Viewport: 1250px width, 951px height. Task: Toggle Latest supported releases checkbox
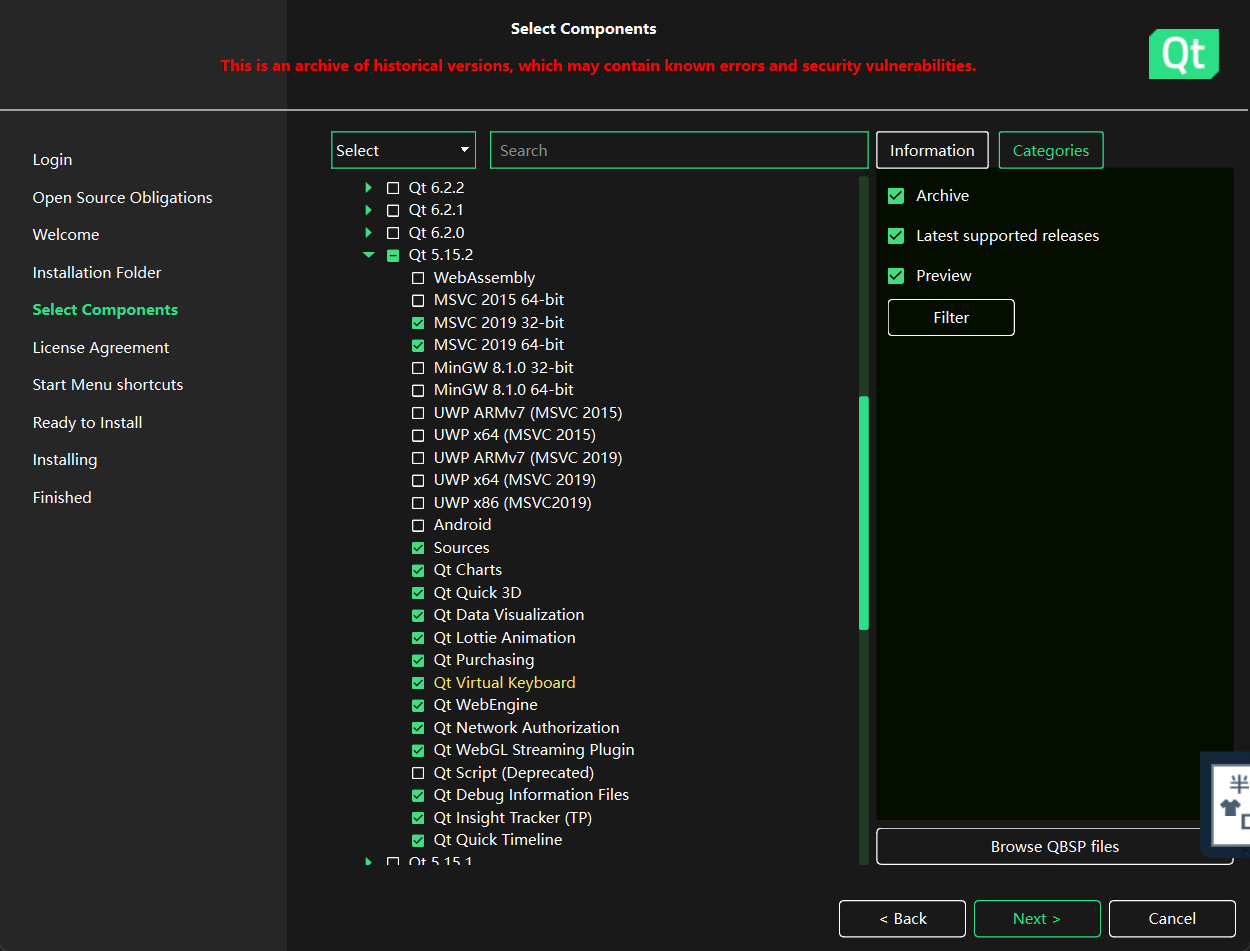tap(896, 236)
